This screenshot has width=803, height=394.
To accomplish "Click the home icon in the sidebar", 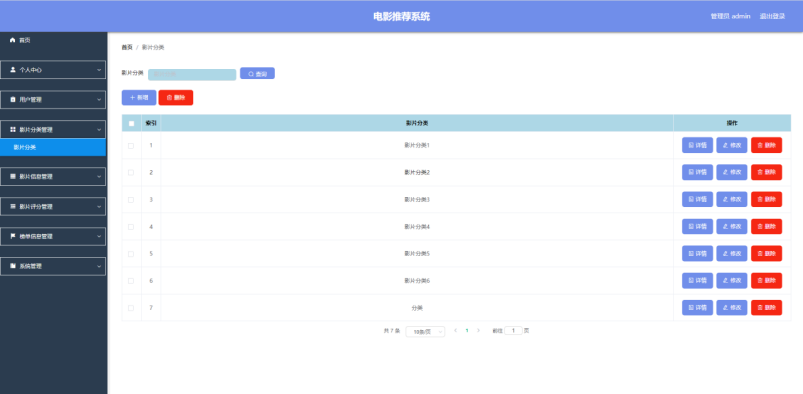I will 13,40.
